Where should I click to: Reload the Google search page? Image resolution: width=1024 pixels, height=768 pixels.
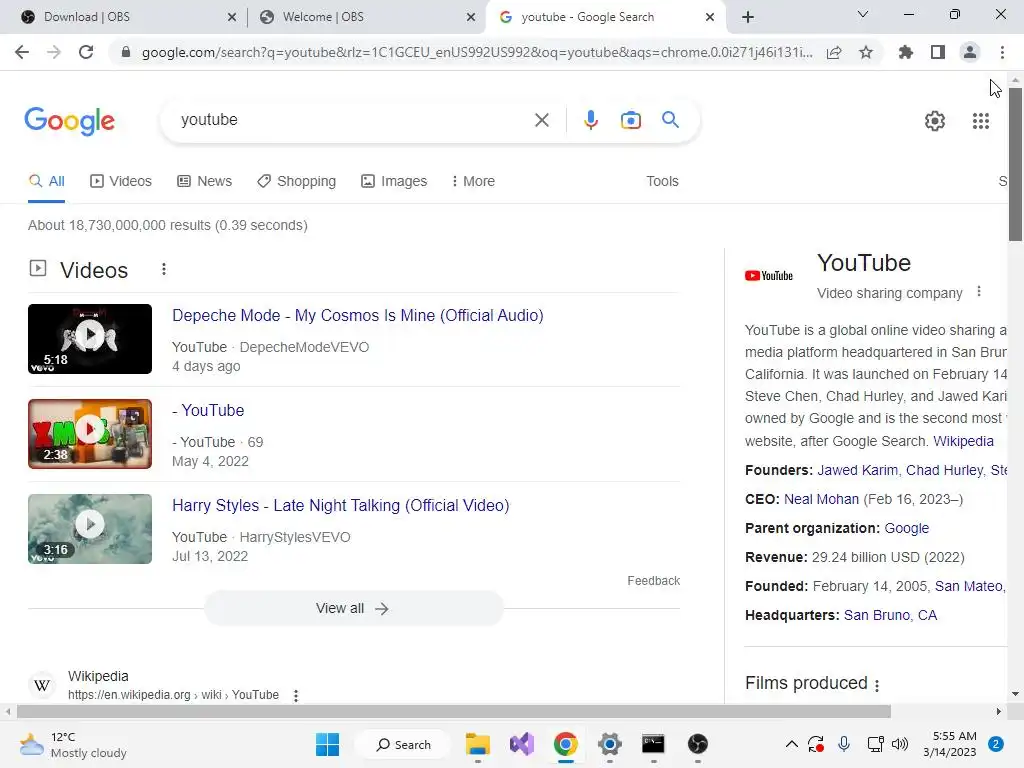click(x=86, y=52)
